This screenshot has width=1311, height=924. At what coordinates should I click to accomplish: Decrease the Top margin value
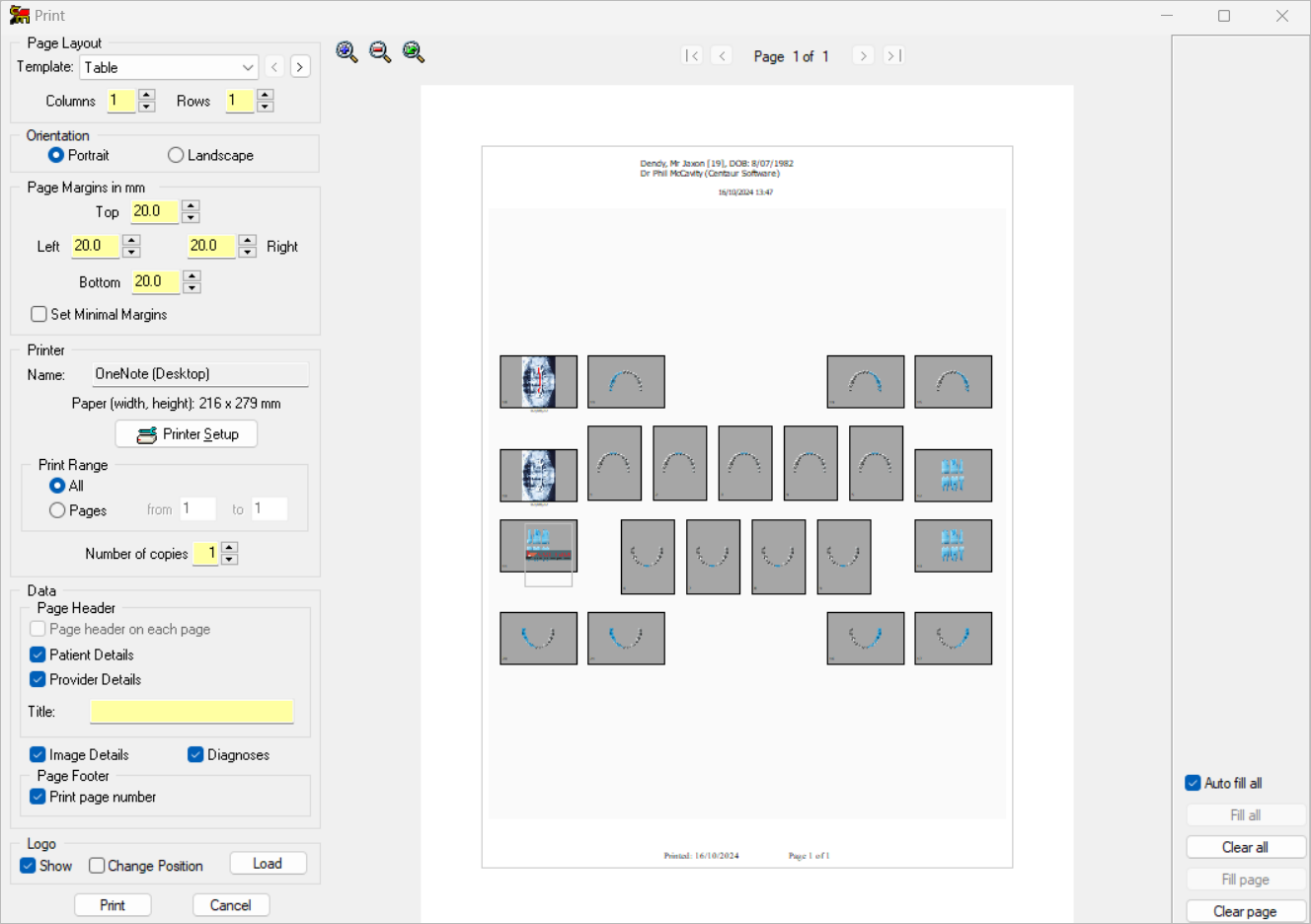[x=191, y=218]
